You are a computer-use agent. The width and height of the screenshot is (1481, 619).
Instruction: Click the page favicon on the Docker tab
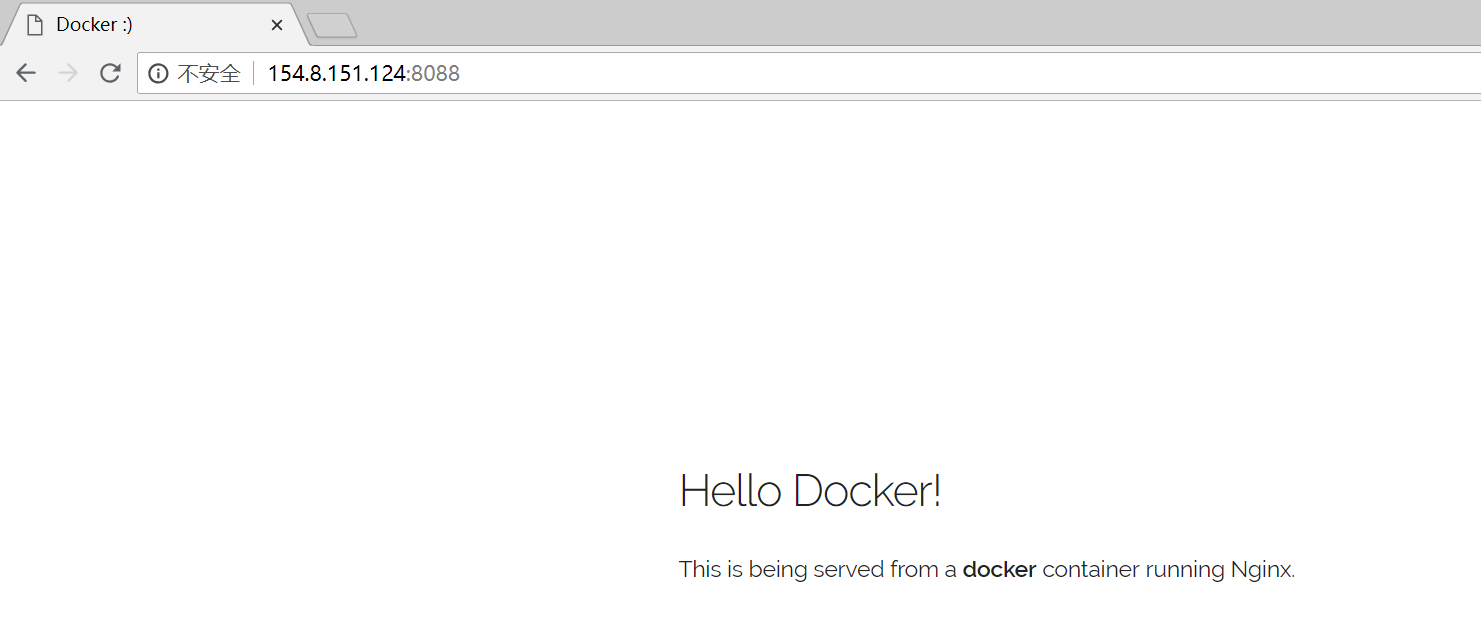point(35,25)
